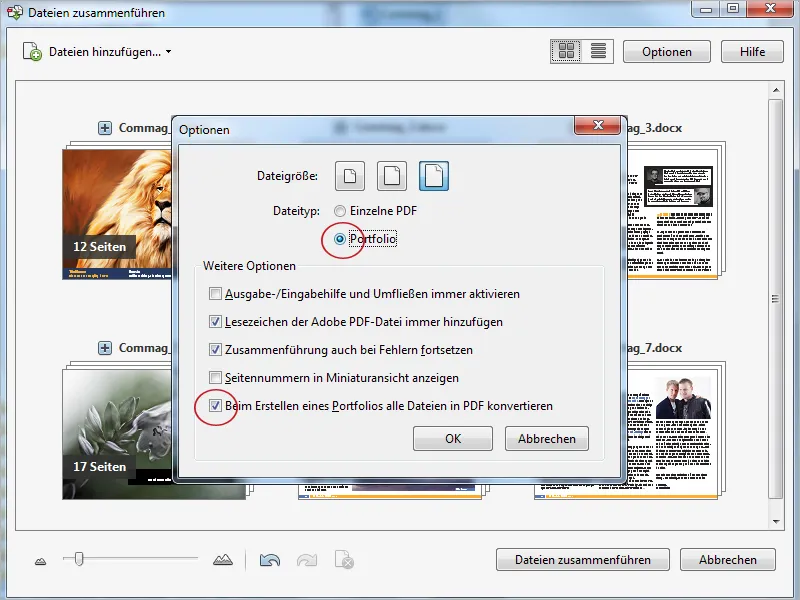Uncheck Lesezeichen der Adobe PDF-Datei hinzufügen
Screen dimensions: 800x600
[215, 322]
